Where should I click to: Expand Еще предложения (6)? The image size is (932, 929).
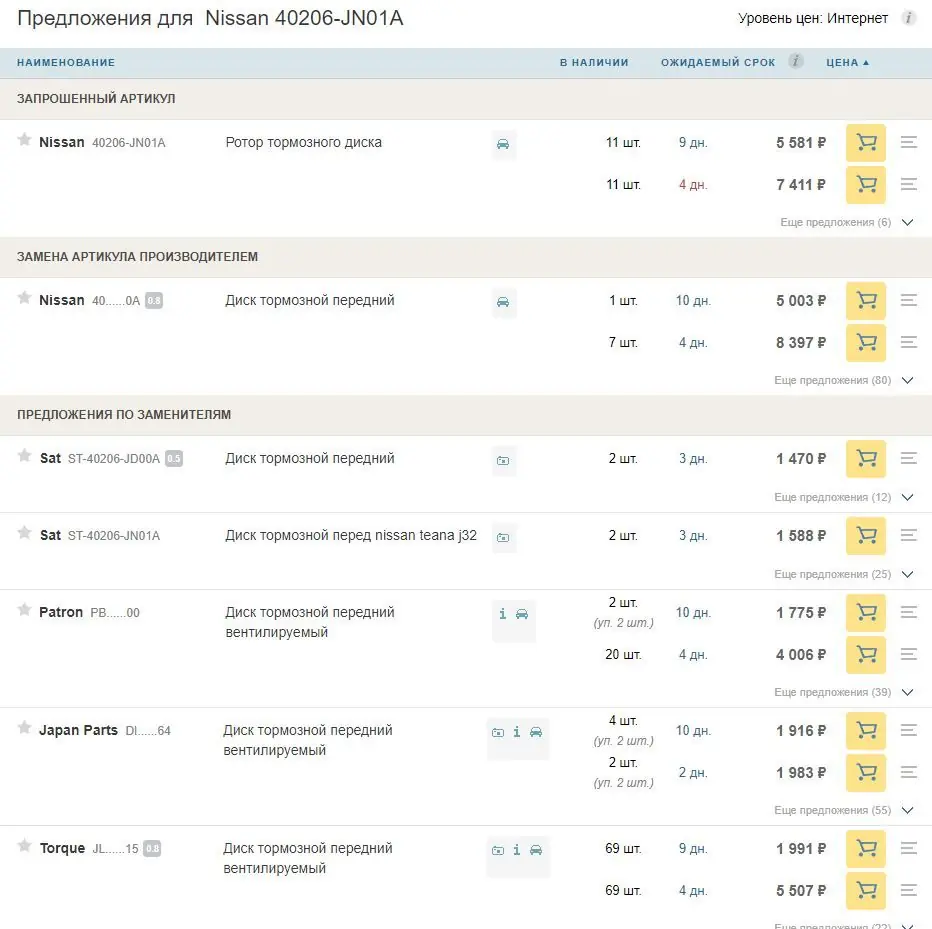point(846,222)
